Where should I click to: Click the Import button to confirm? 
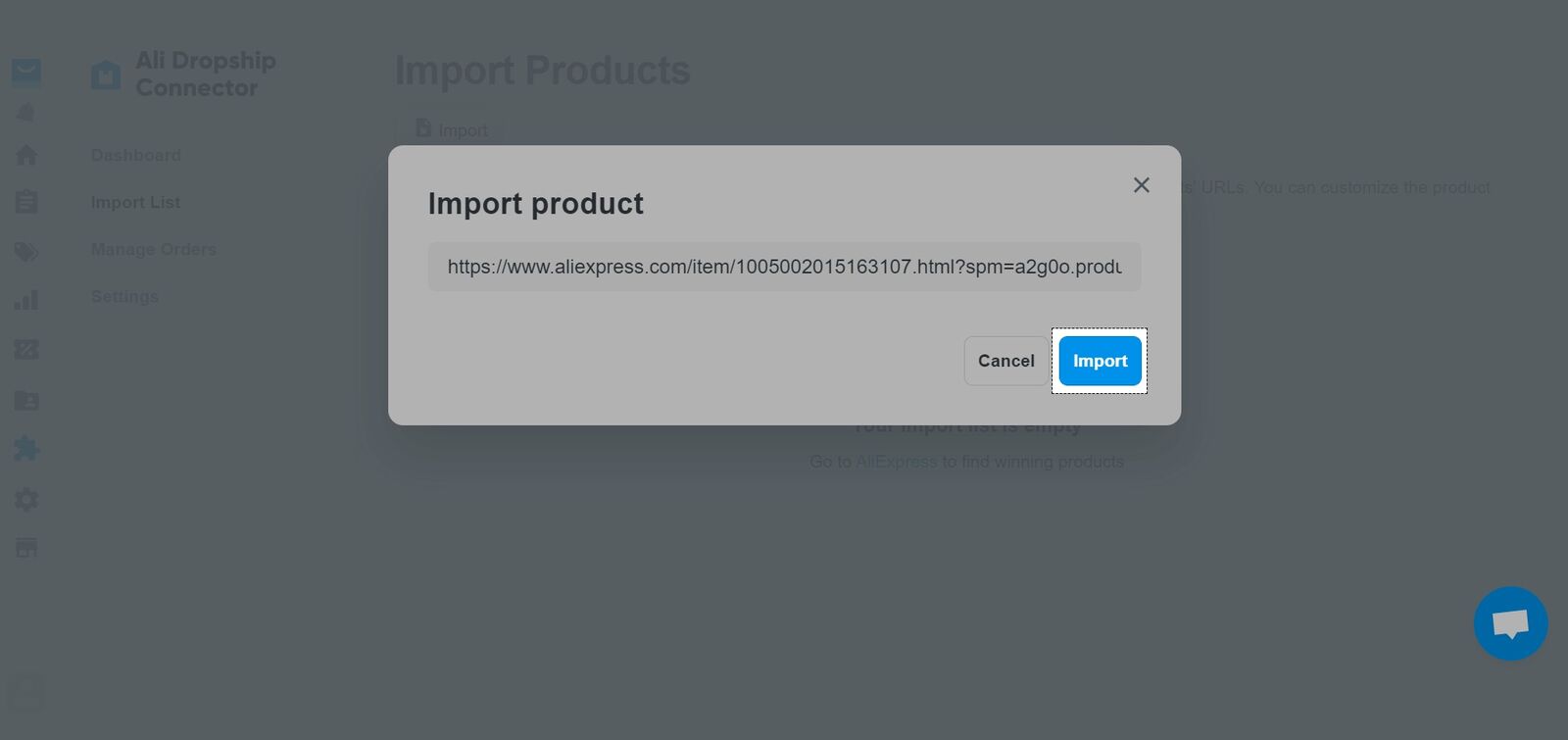click(1099, 361)
